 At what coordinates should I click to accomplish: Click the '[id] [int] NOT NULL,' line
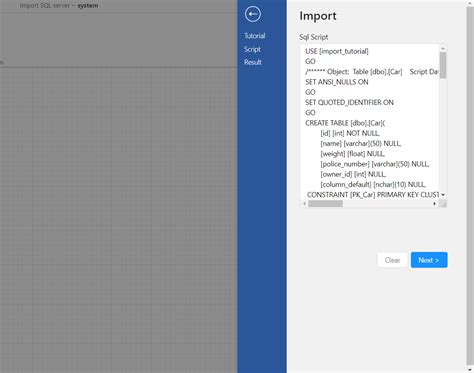[x=350, y=133]
